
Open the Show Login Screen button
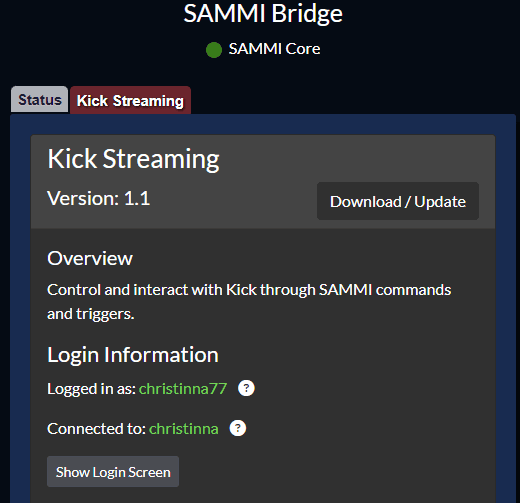(x=113, y=472)
